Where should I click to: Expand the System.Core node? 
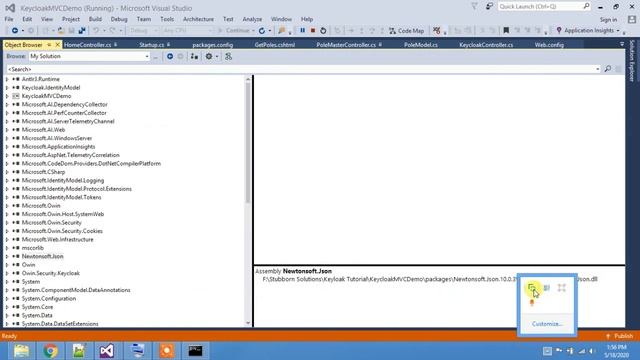point(7,307)
